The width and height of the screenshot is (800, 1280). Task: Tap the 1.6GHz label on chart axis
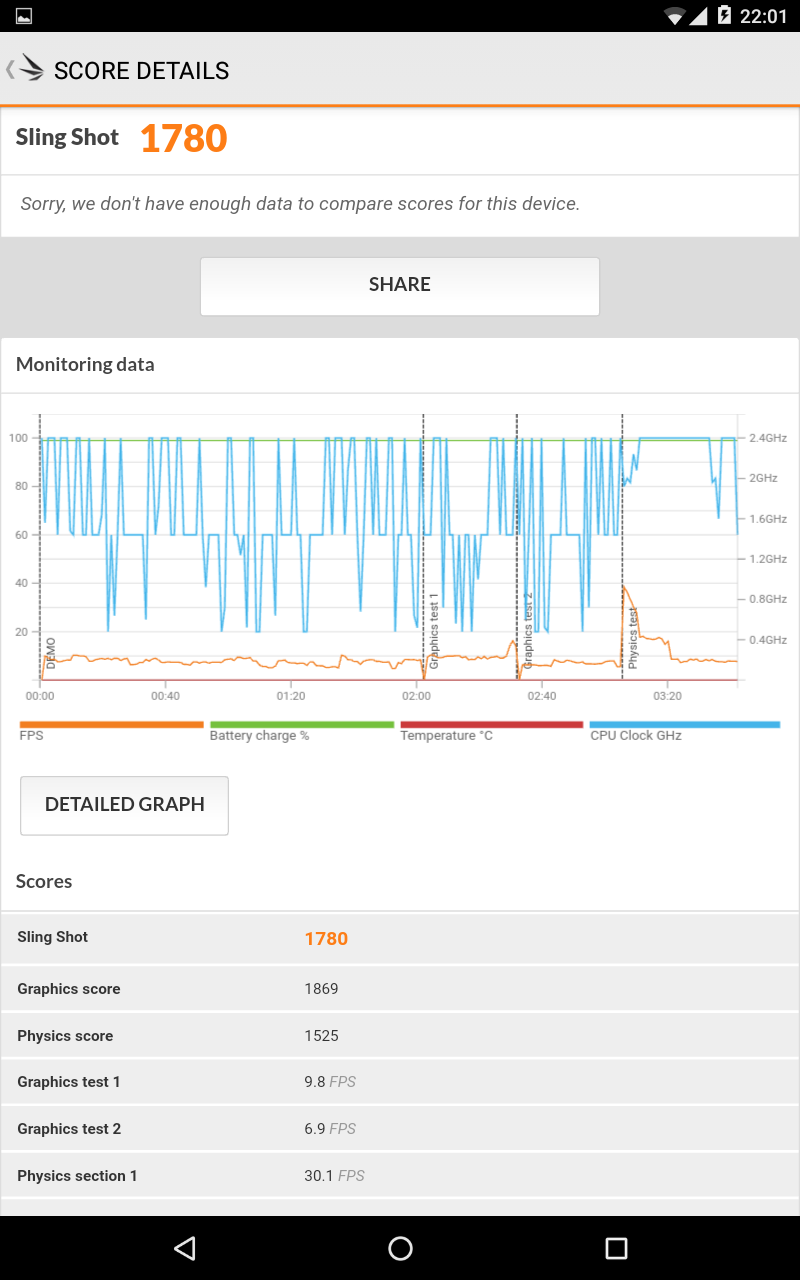tap(768, 519)
